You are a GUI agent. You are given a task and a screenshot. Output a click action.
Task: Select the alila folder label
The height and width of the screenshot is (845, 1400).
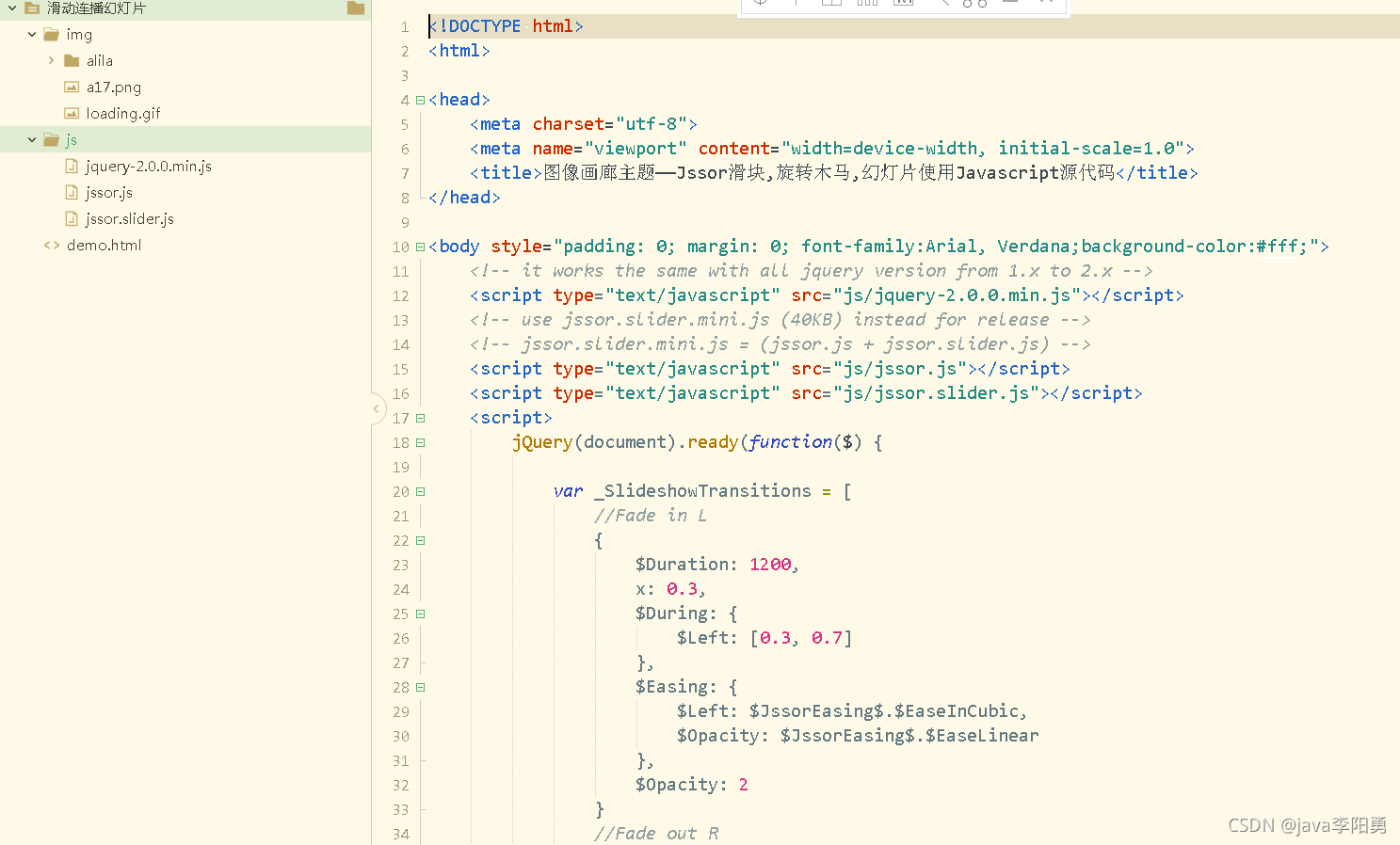tap(100, 60)
